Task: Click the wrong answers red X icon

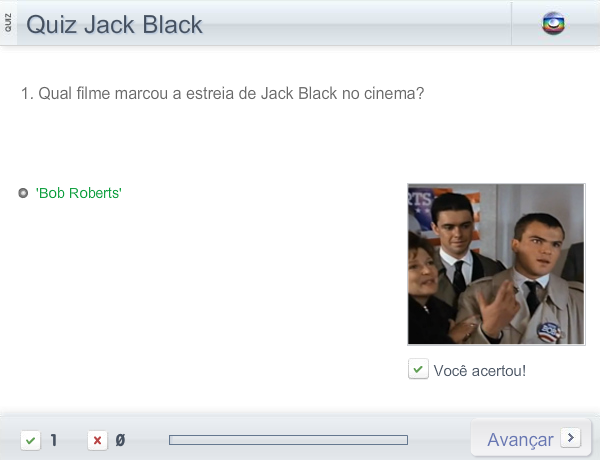Action: (97, 440)
